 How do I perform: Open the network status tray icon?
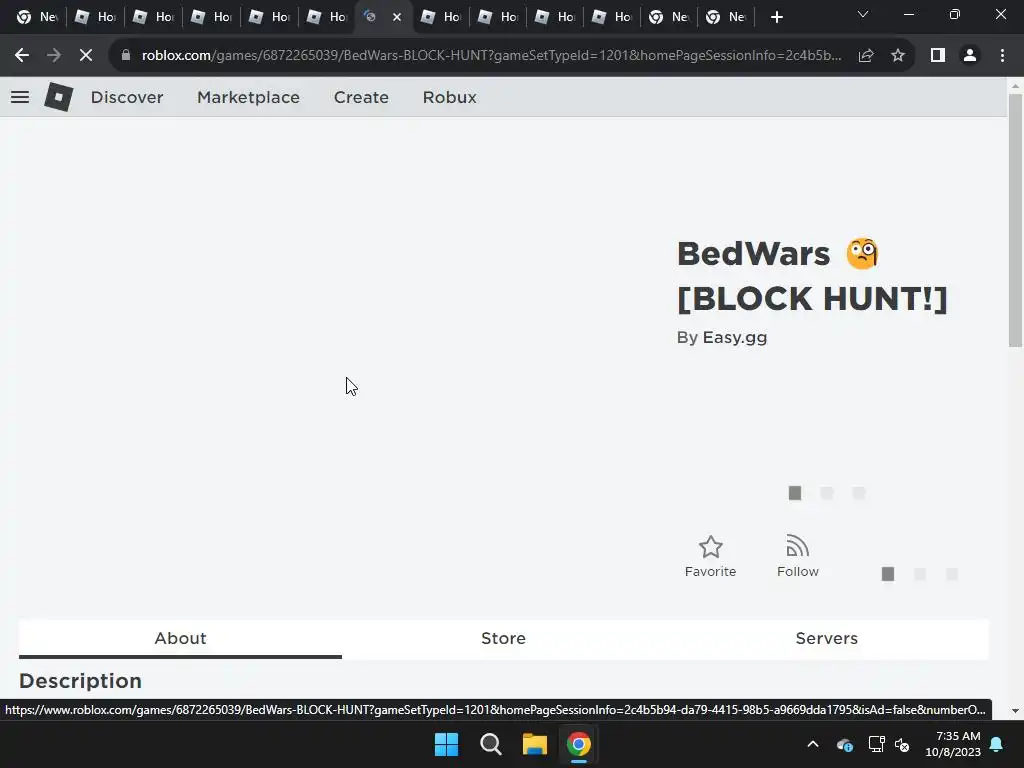click(876, 744)
